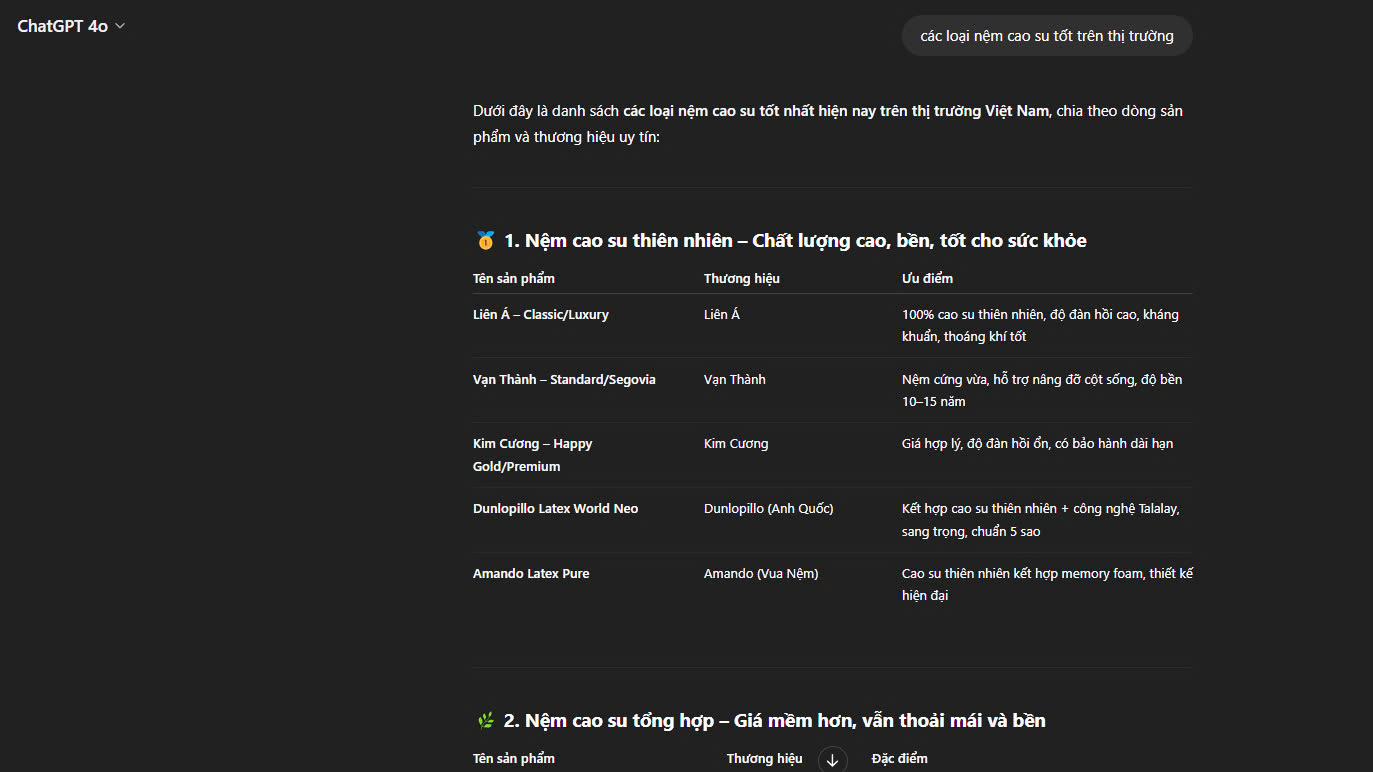1373x772 pixels.
Task: Click the brand cell "Liên Á"
Action: pos(722,315)
